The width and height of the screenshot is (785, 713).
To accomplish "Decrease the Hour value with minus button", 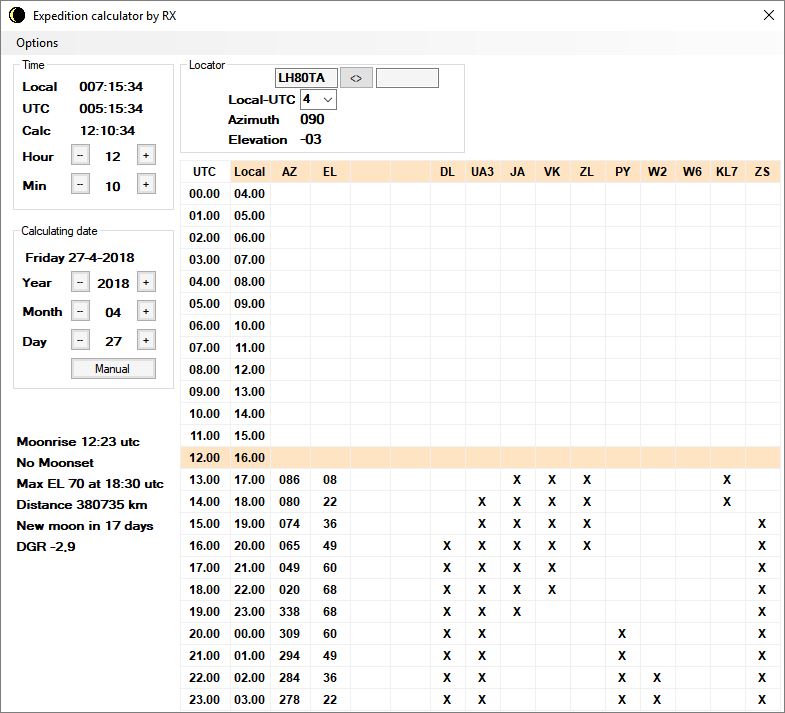I will click(x=80, y=155).
